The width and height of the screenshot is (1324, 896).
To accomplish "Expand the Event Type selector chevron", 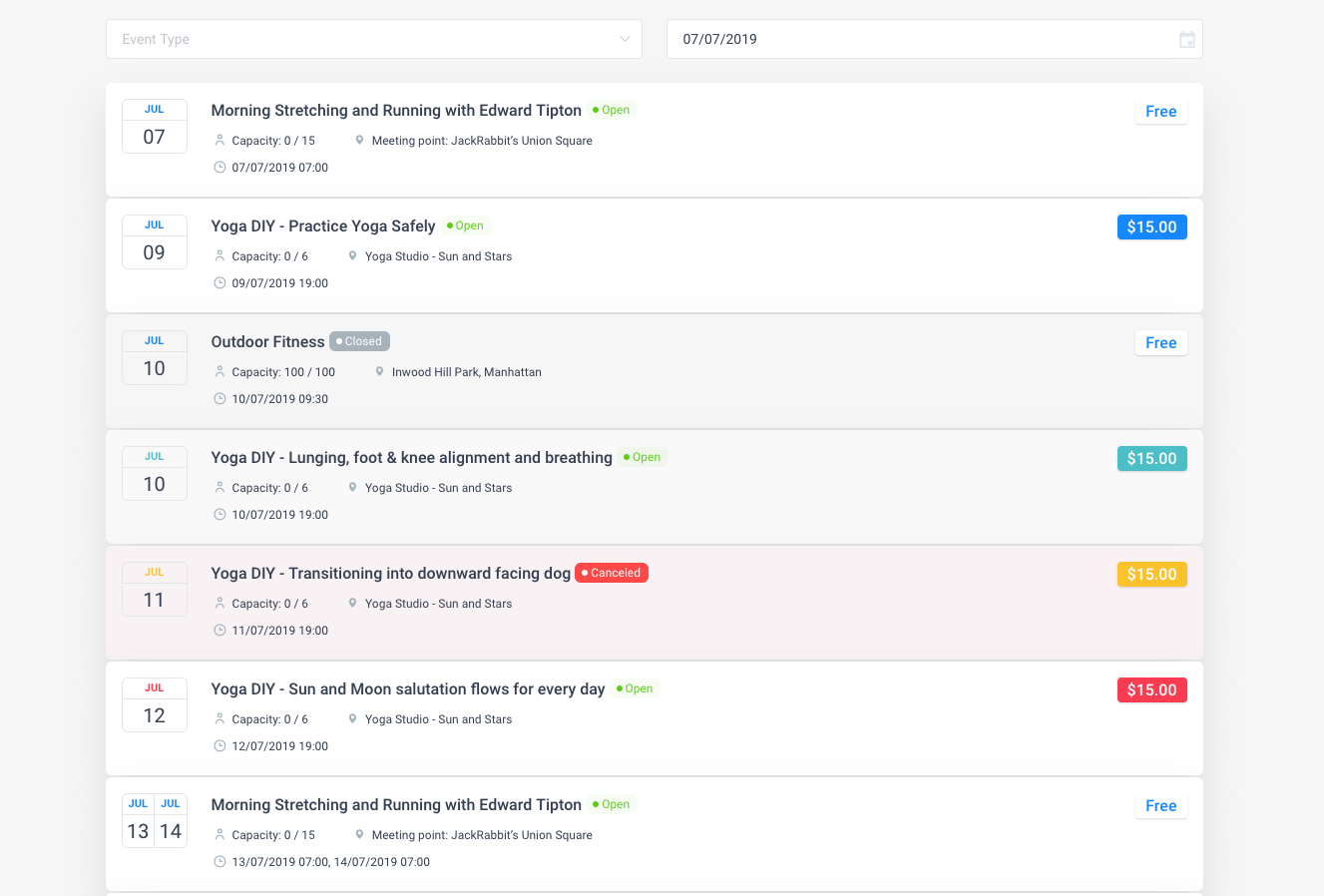I will point(625,39).
